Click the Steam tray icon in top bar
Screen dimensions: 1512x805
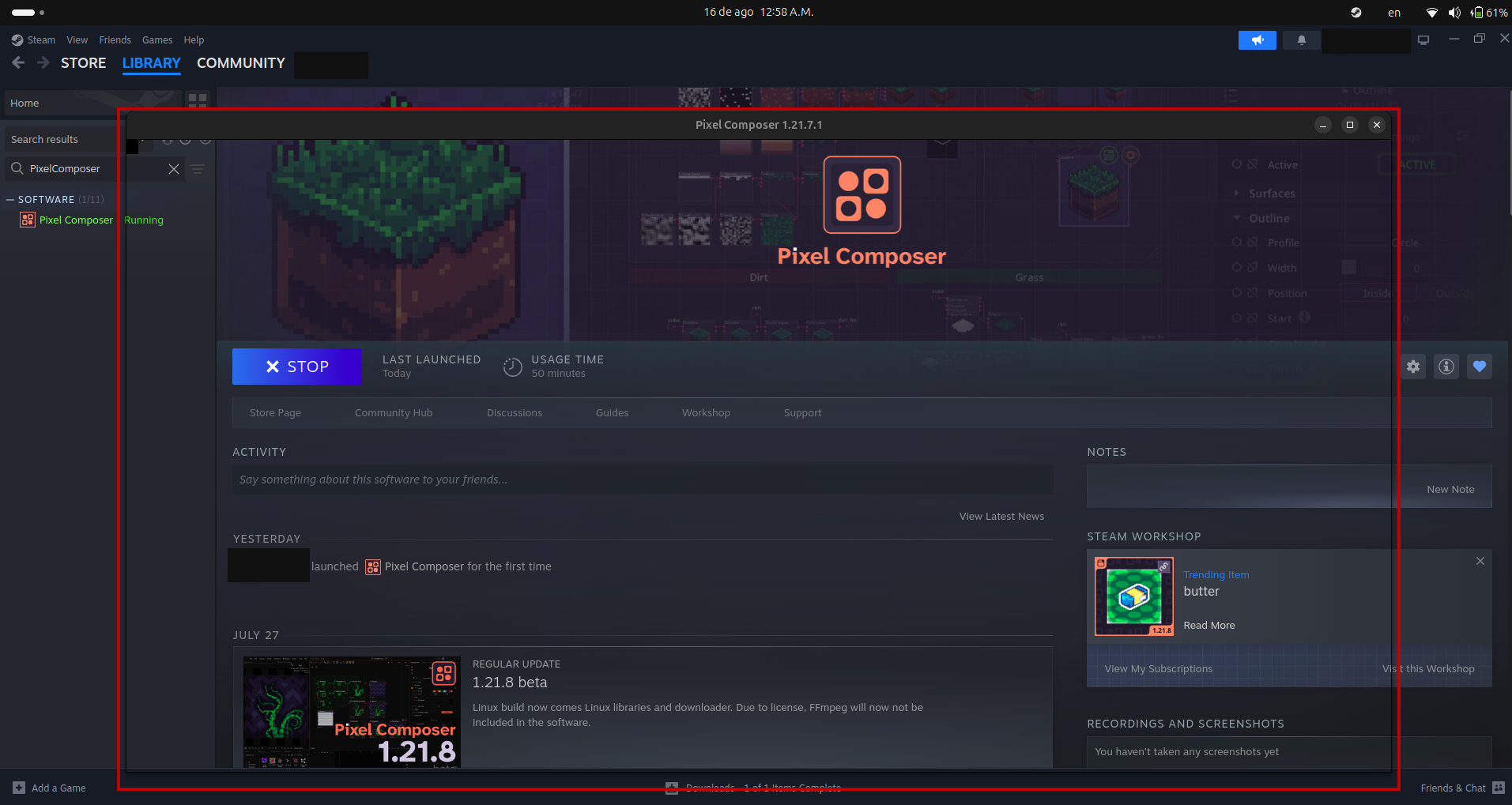(x=1356, y=13)
